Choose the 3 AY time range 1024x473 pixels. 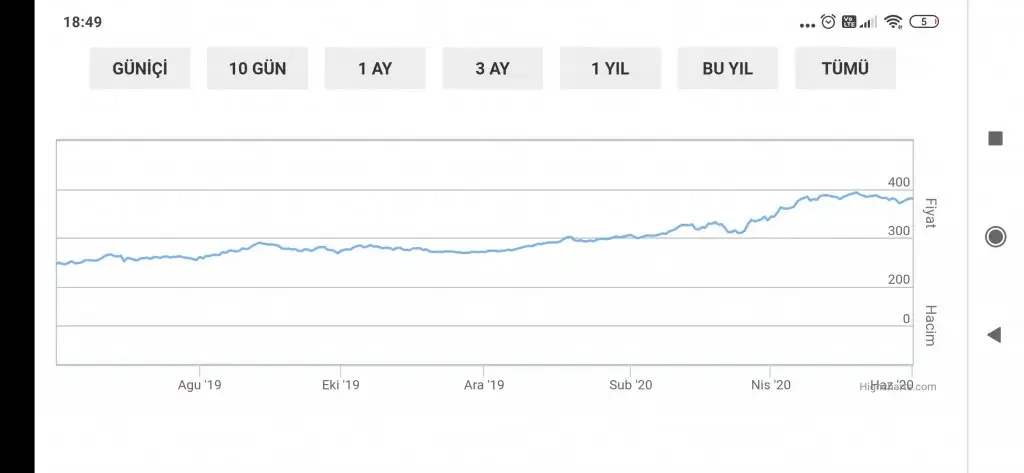pyautogui.click(x=492, y=69)
